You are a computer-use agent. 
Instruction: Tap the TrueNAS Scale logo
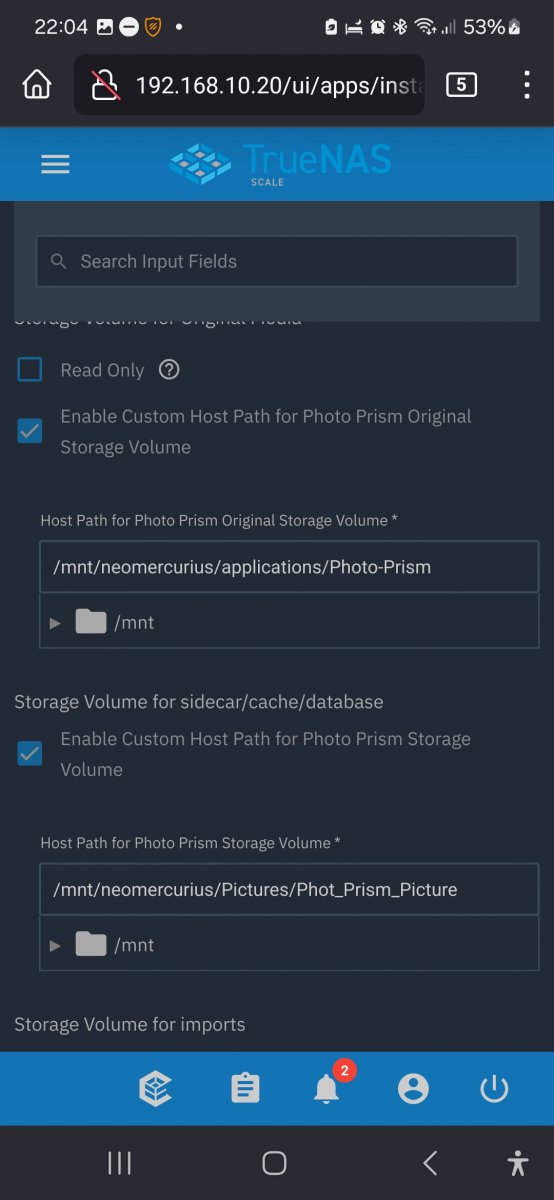280,164
